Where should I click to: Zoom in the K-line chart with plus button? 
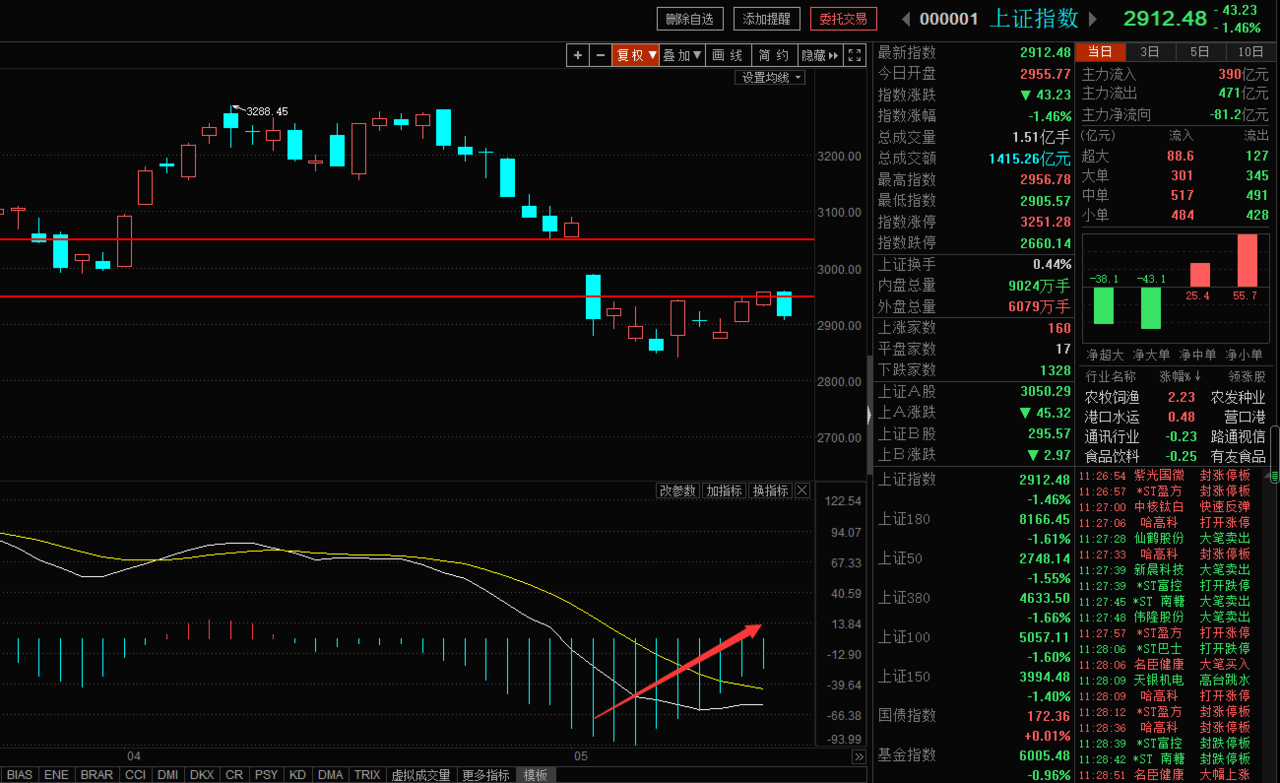[x=577, y=56]
